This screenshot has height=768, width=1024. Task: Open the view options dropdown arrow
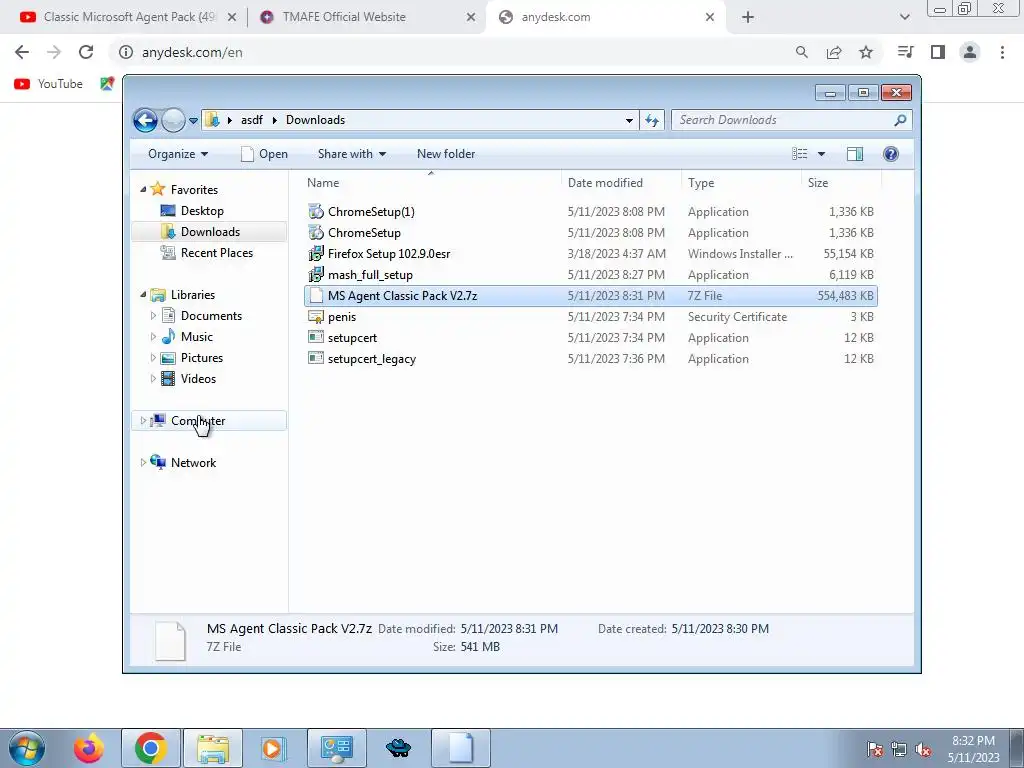(x=822, y=154)
